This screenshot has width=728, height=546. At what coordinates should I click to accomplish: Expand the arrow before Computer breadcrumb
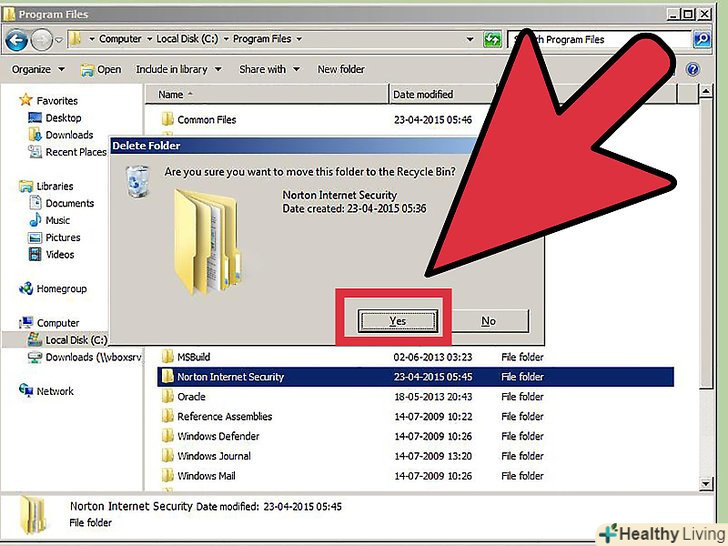pos(91,39)
